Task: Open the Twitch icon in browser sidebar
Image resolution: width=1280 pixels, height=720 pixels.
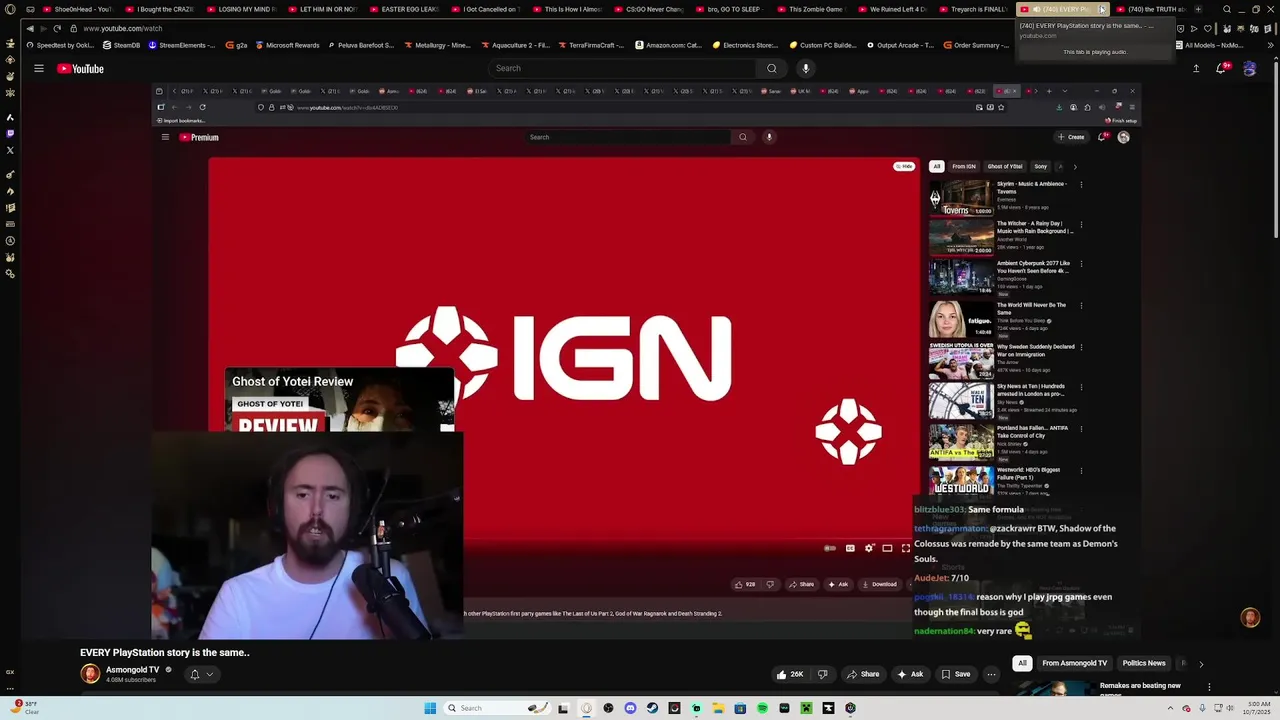Action: [x=10, y=133]
